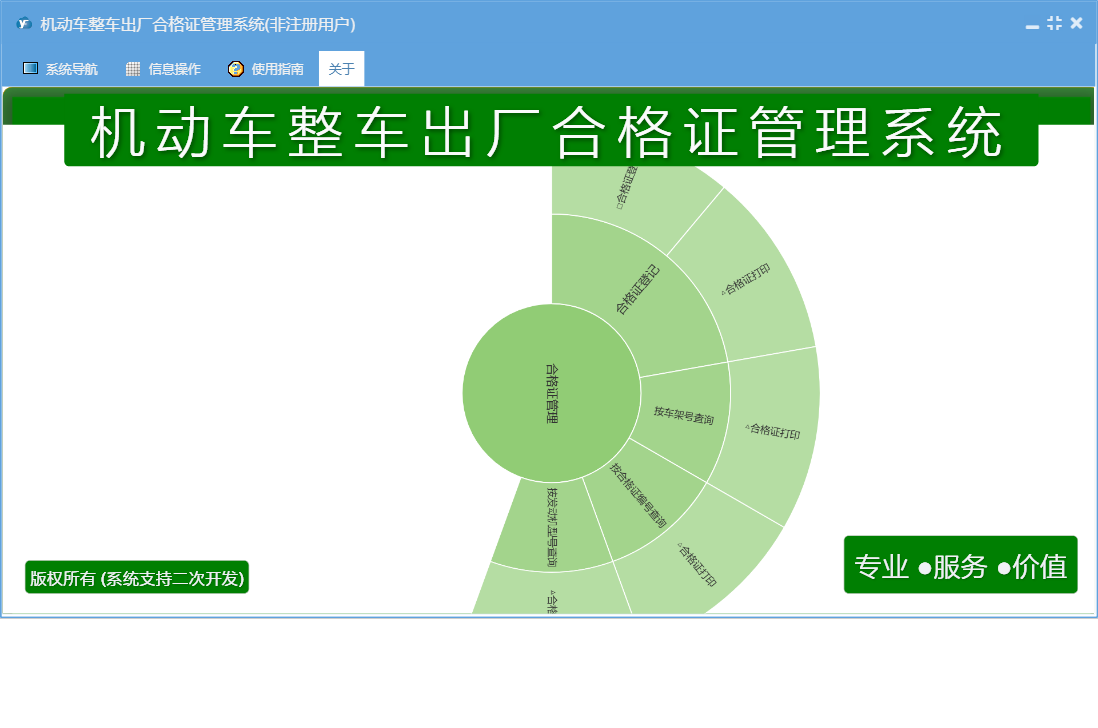This screenshot has height=728, width=1098.
Task: Click 合格证打印 outside the 按合格证编号查询 segment
Action: pyautogui.click(x=697, y=562)
